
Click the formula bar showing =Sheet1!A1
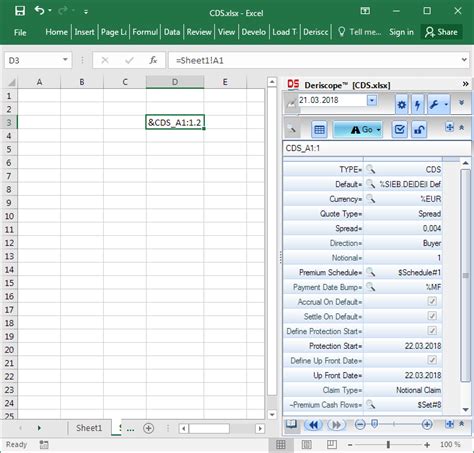click(x=313, y=60)
